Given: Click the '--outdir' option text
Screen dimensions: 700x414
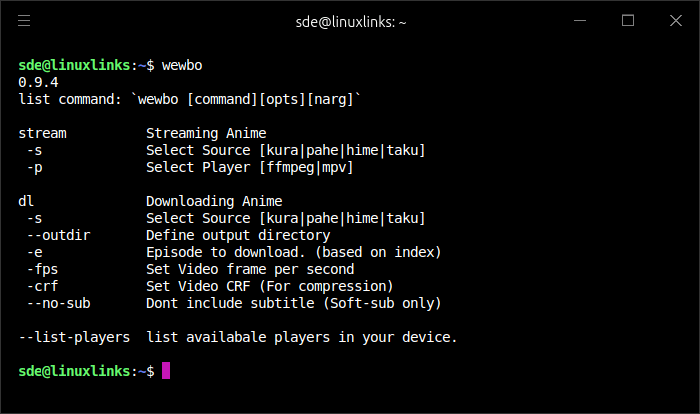Looking at the screenshot, I should 59,235.
